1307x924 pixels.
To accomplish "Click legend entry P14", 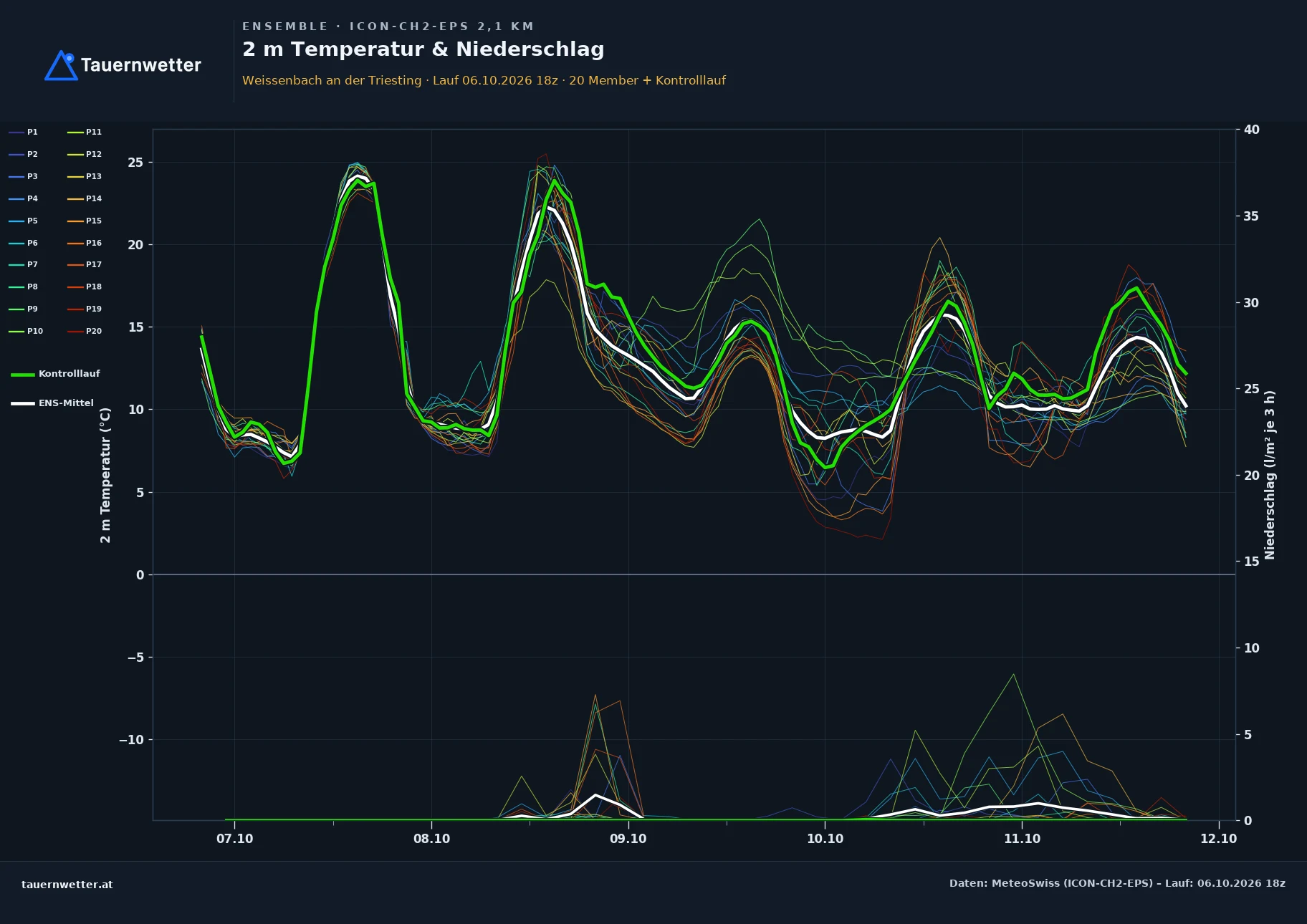I will click(x=85, y=199).
